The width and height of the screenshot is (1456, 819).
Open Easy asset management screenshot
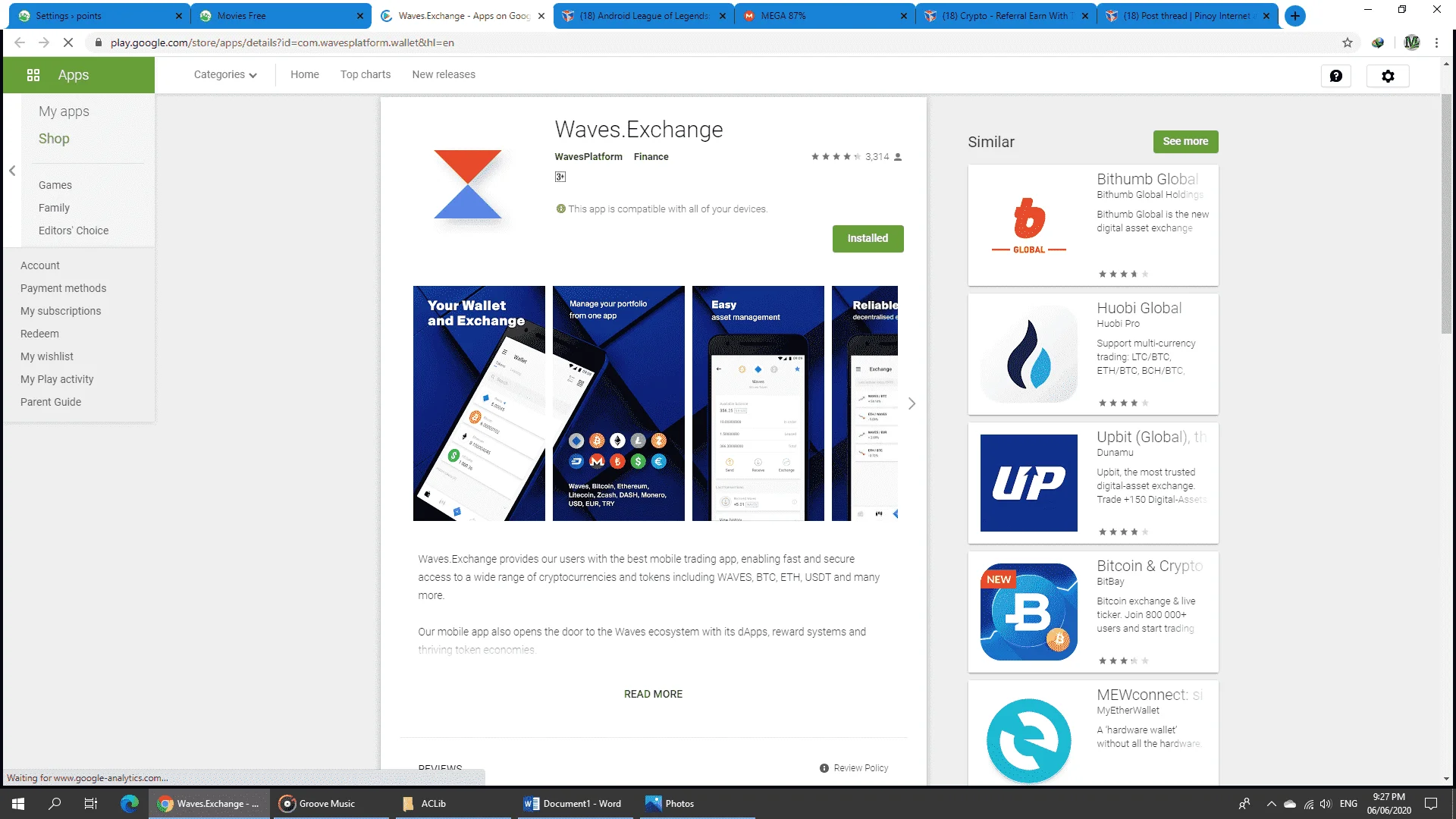pyautogui.click(x=758, y=403)
